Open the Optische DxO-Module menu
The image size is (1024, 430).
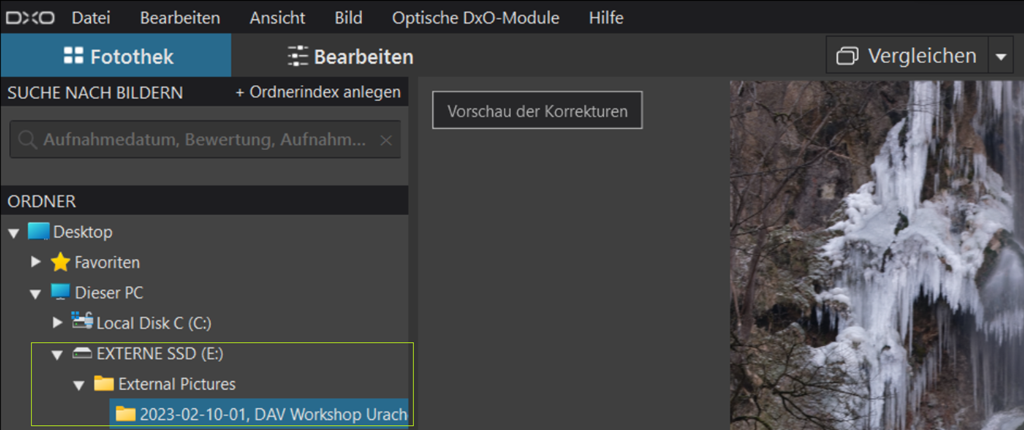476,18
